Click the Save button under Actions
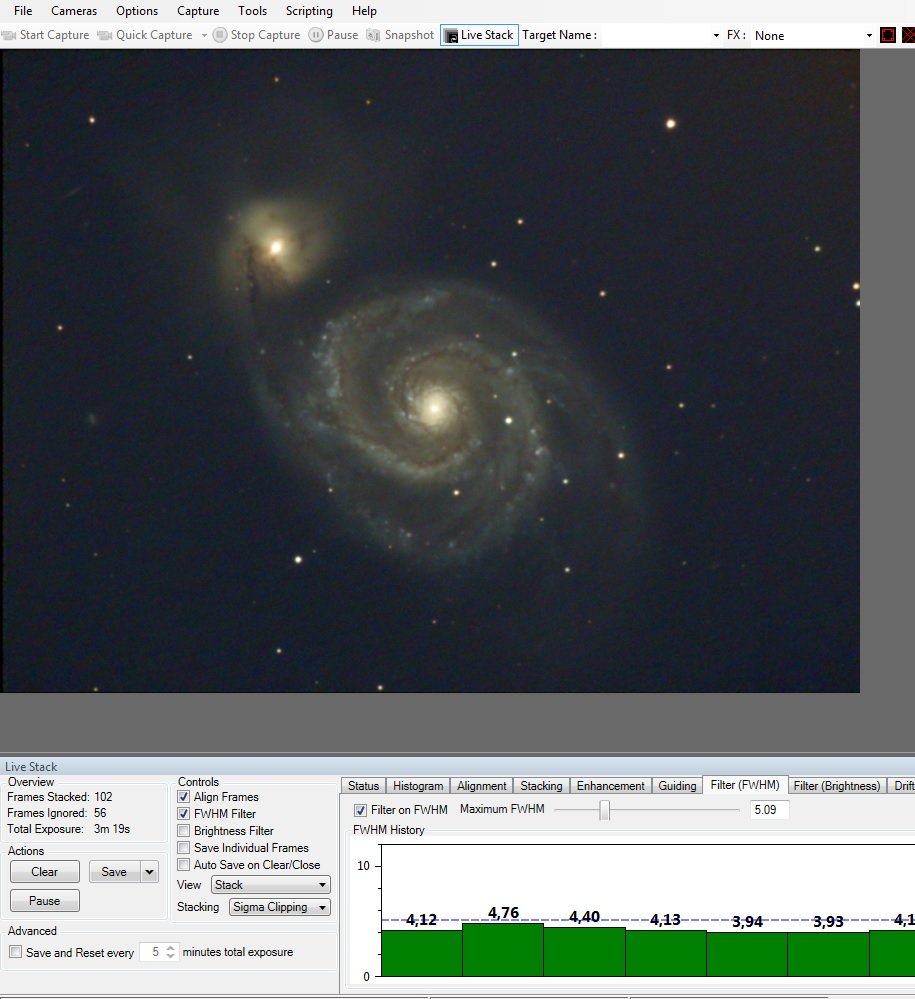 tap(114, 872)
